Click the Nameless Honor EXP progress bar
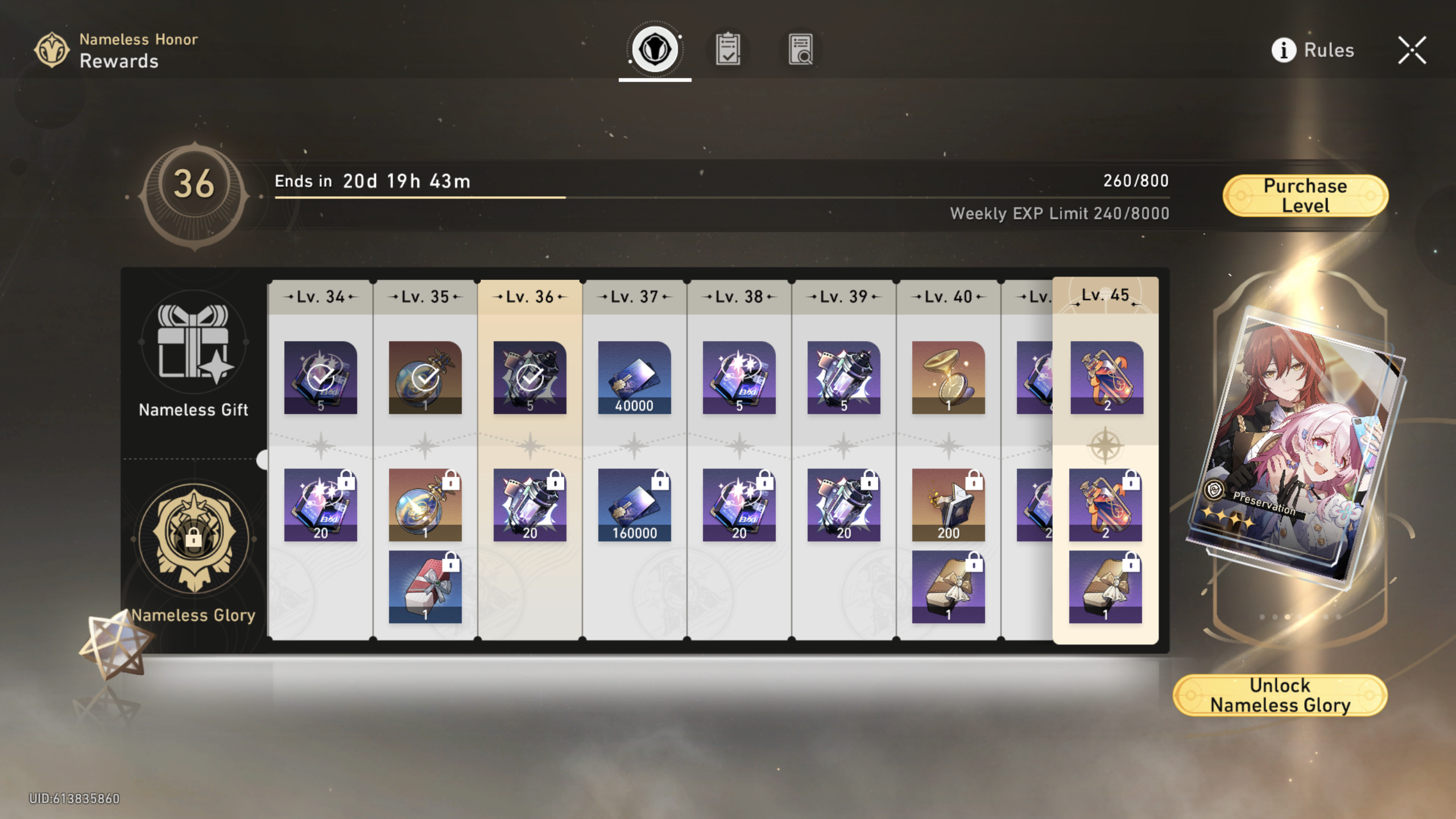Image resolution: width=1456 pixels, height=819 pixels. [x=722, y=197]
